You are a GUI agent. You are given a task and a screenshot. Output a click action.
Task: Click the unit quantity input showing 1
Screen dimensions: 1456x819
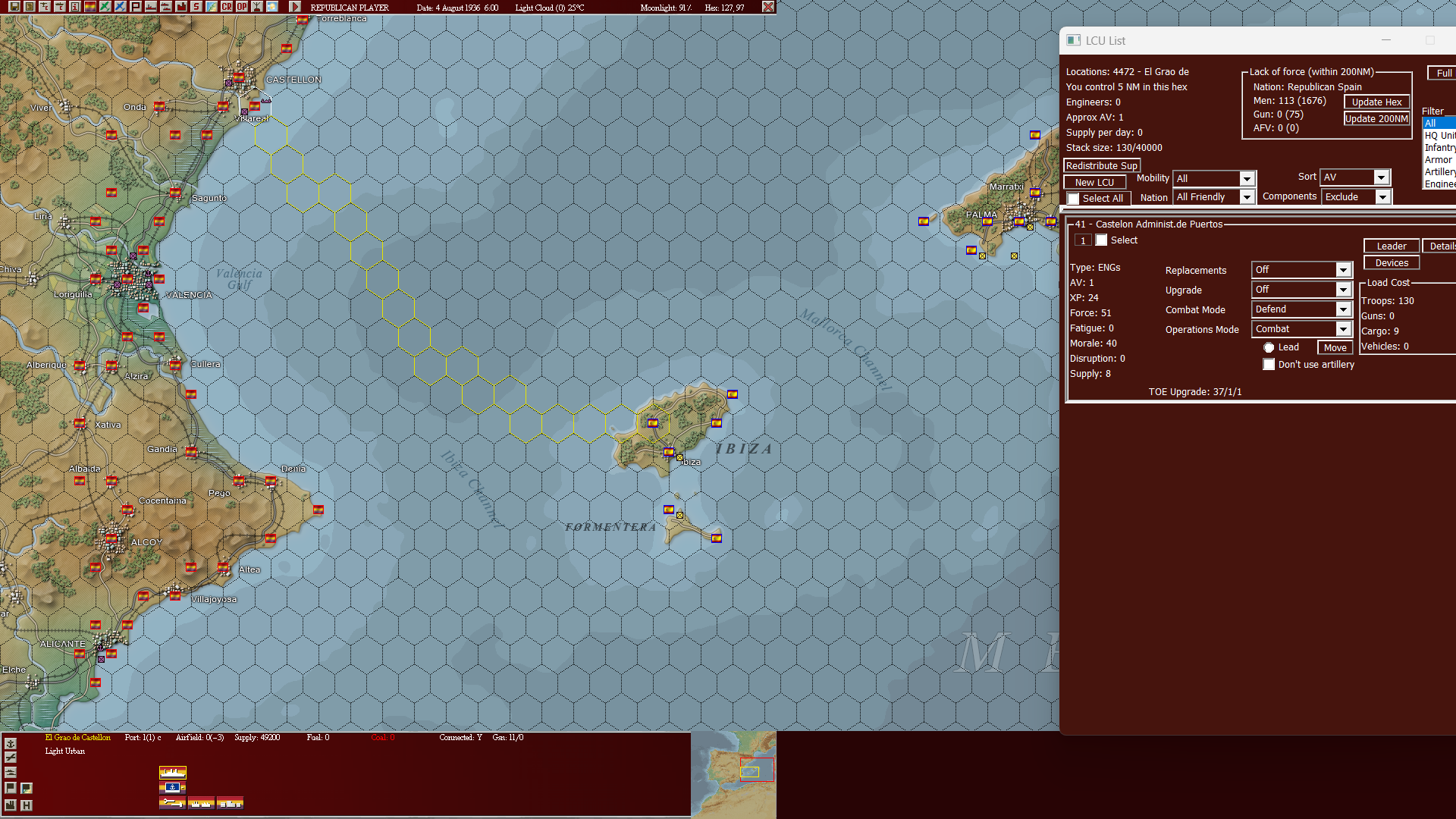click(x=1083, y=240)
